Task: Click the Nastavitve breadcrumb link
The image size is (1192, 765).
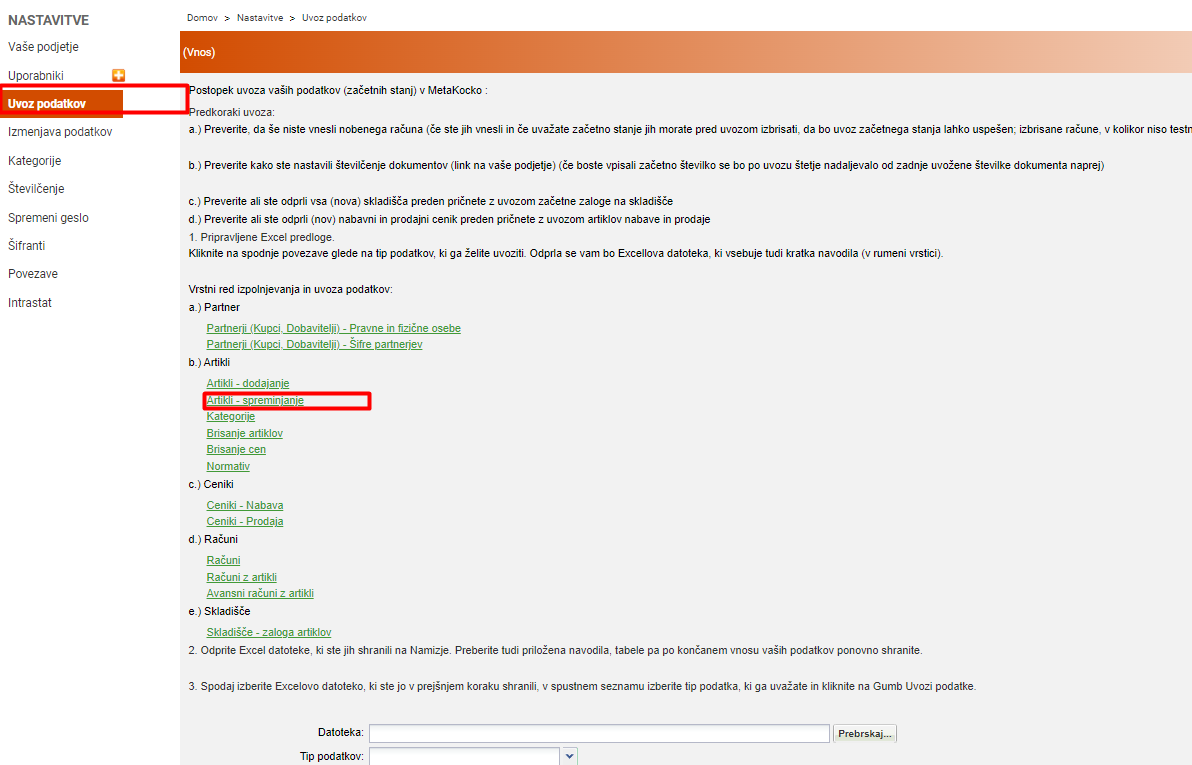Action: (260, 17)
